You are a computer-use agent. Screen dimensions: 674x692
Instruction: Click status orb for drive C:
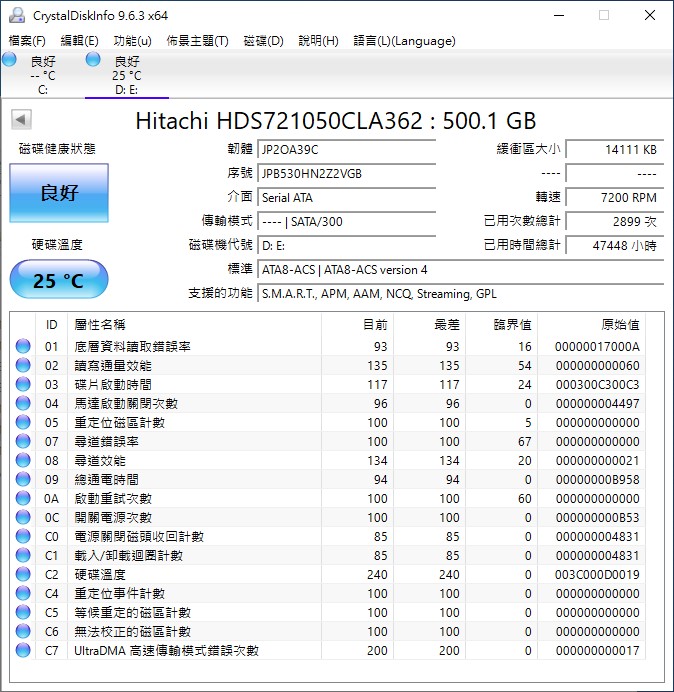click(x=9, y=60)
